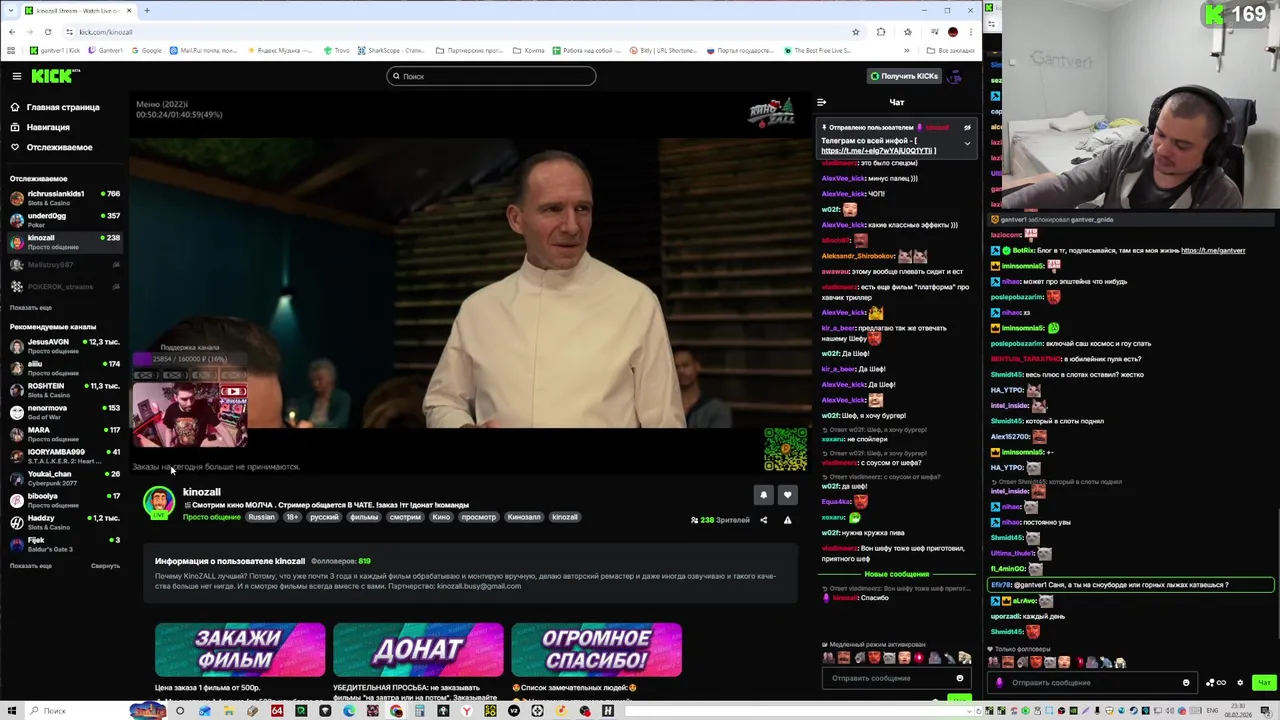Click the Поиск search field on Kick
This screenshot has height=720, width=1280.
click(491, 76)
